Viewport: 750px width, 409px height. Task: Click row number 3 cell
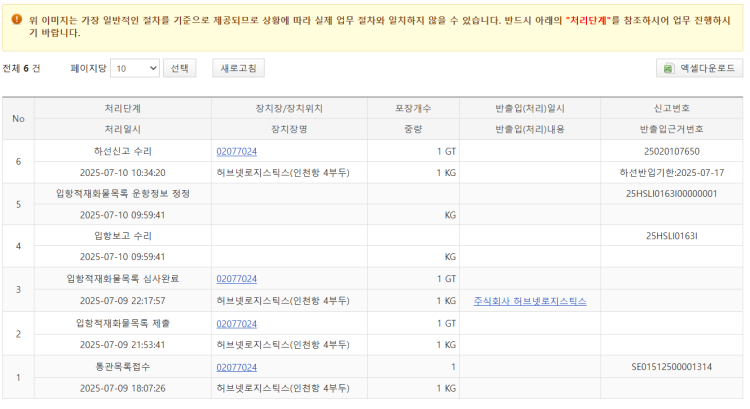18,289
